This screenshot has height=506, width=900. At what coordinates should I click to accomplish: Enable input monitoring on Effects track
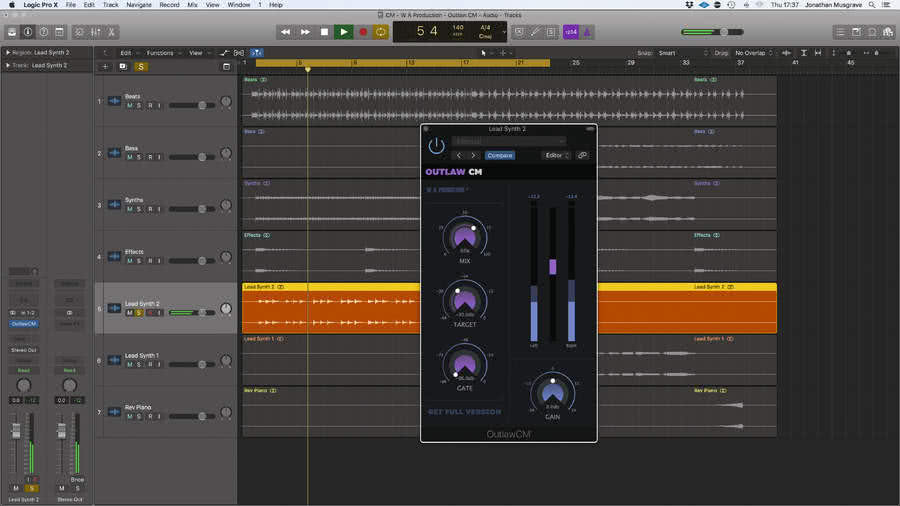pyautogui.click(x=160, y=261)
